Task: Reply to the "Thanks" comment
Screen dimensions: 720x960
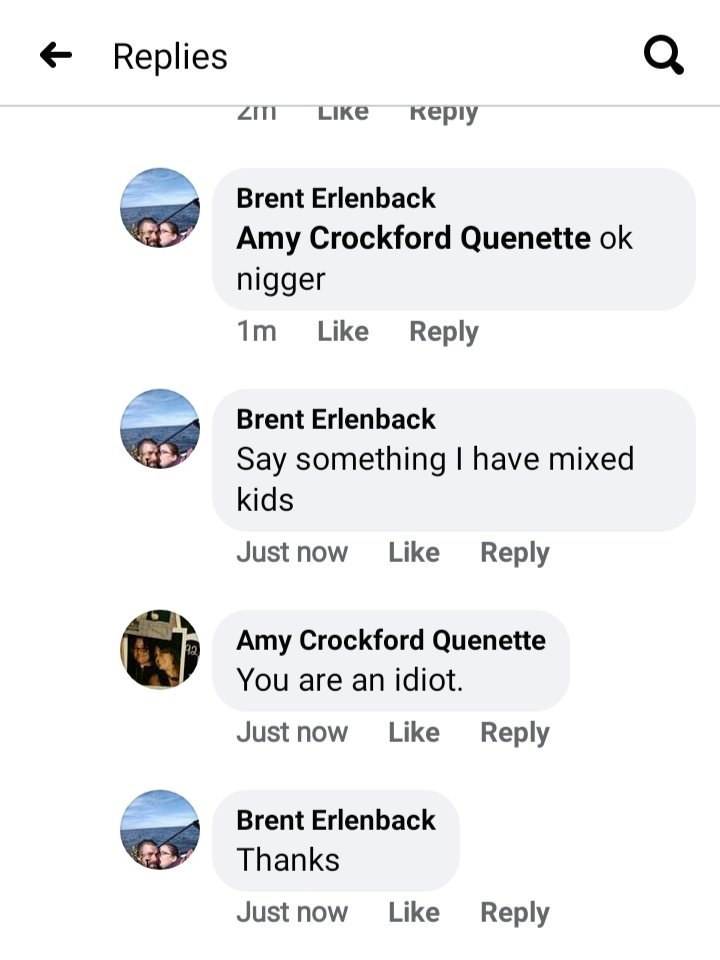Action: point(515,913)
